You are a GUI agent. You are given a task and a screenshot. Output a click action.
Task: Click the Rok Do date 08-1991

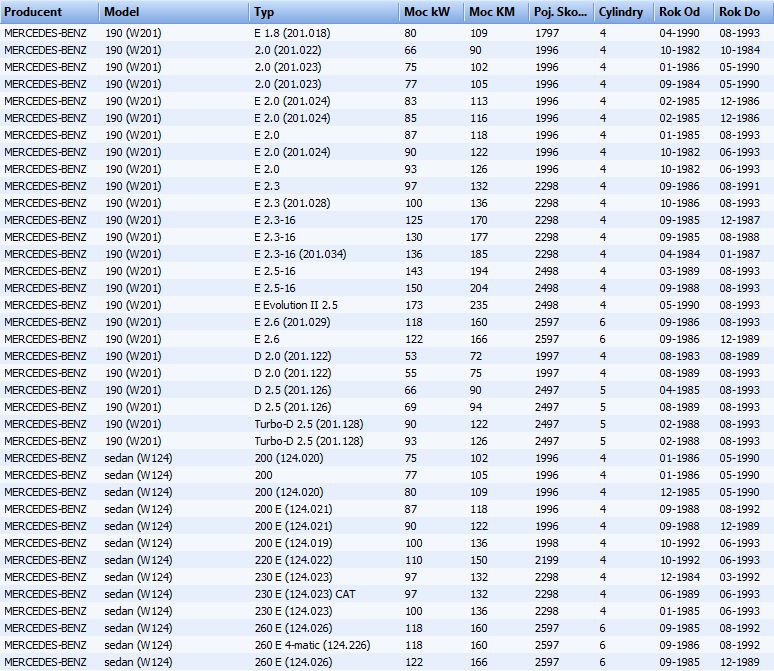click(739, 186)
